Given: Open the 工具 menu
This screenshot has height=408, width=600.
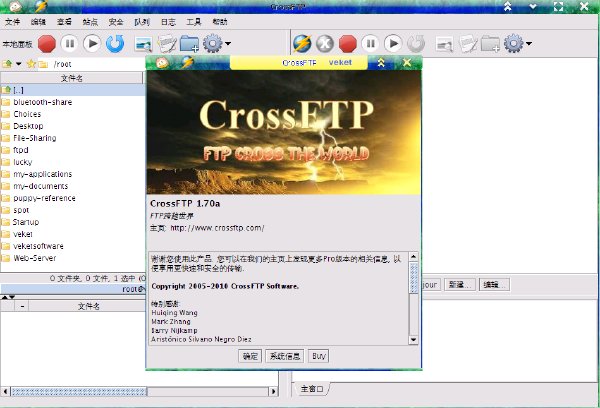Looking at the screenshot, I should point(194,22).
